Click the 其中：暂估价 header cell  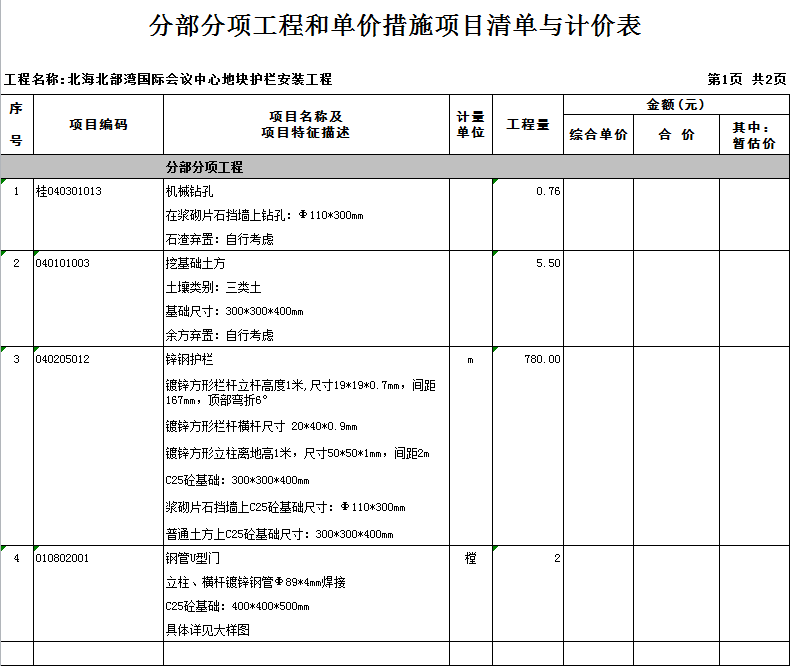[x=754, y=135]
